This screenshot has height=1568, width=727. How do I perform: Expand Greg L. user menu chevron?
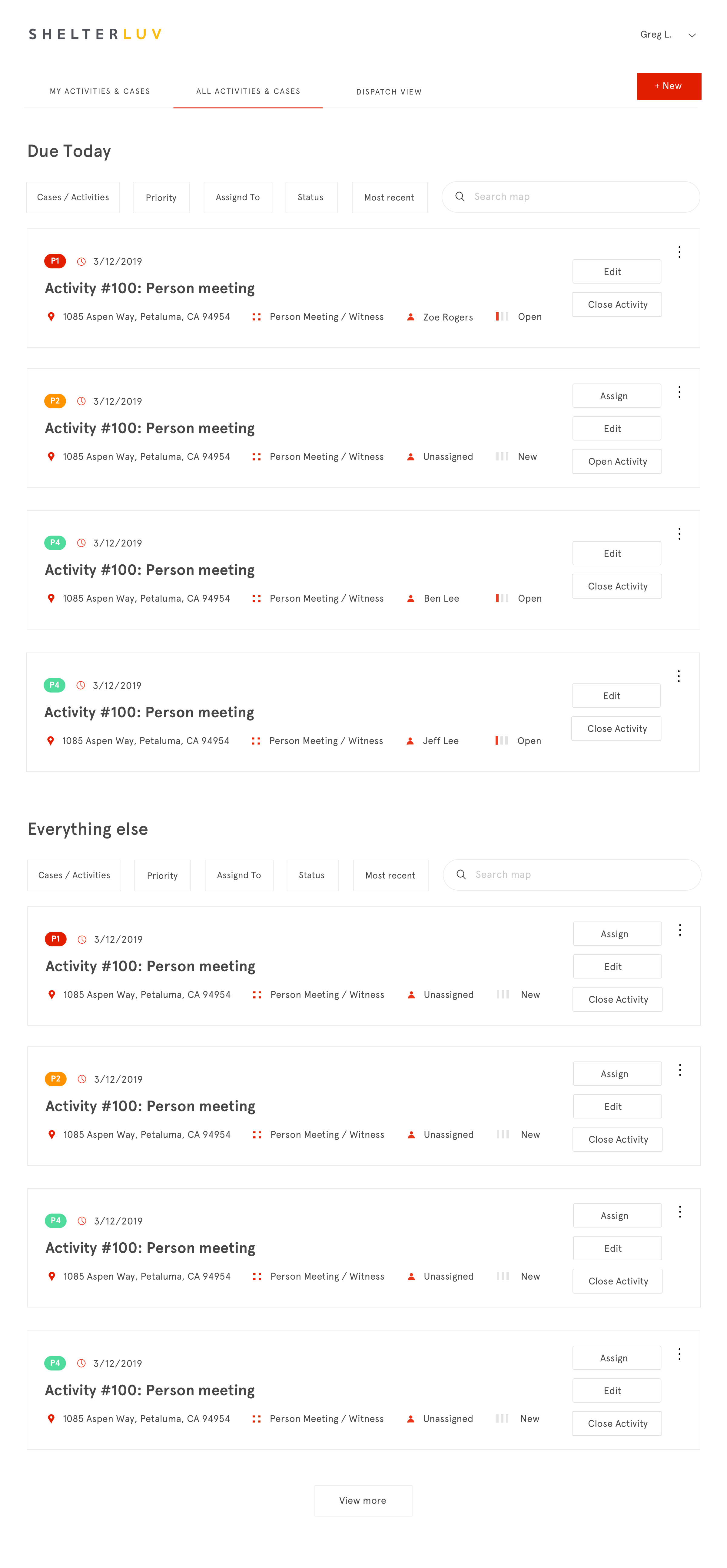(692, 35)
